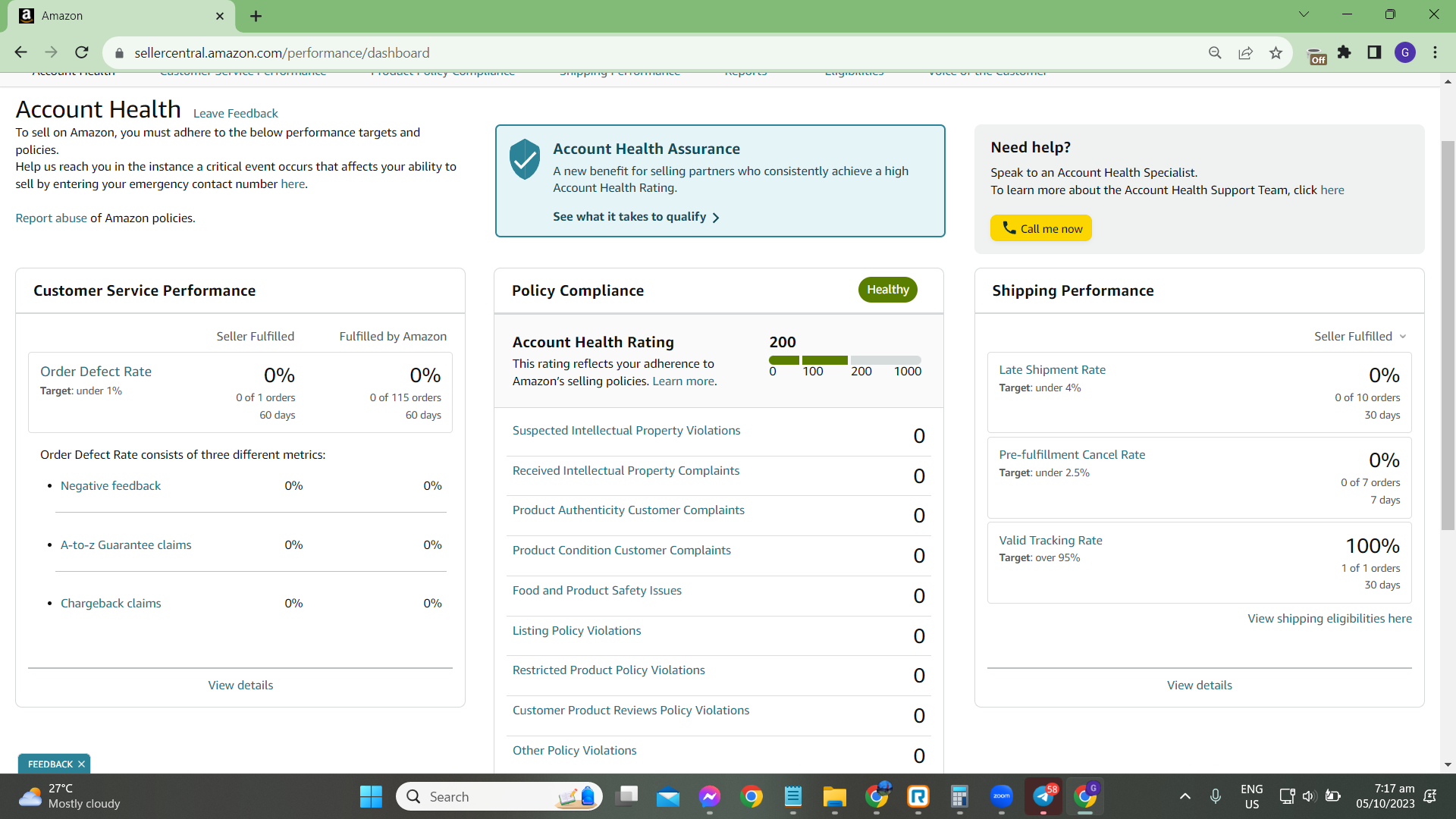1456x819 pixels.
Task: Open A-to-z Guarantee claims
Action: [126, 544]
